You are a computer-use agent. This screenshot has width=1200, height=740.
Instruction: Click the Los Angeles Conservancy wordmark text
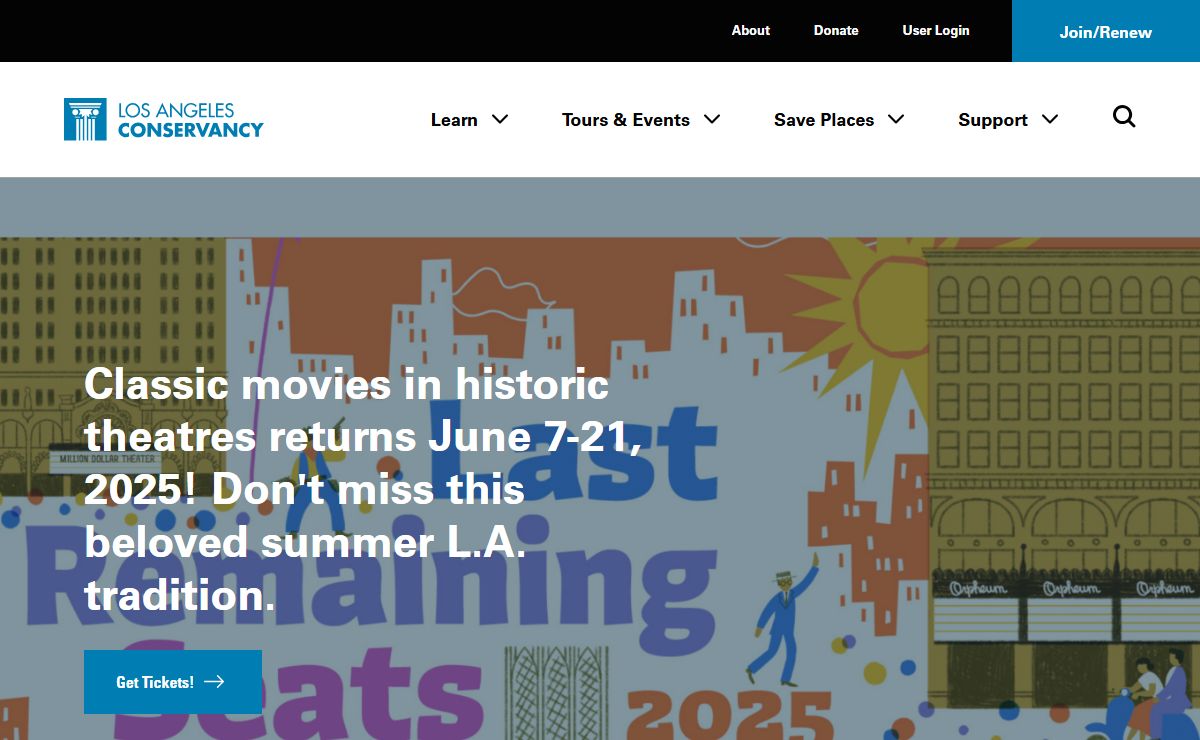(190, 119)
